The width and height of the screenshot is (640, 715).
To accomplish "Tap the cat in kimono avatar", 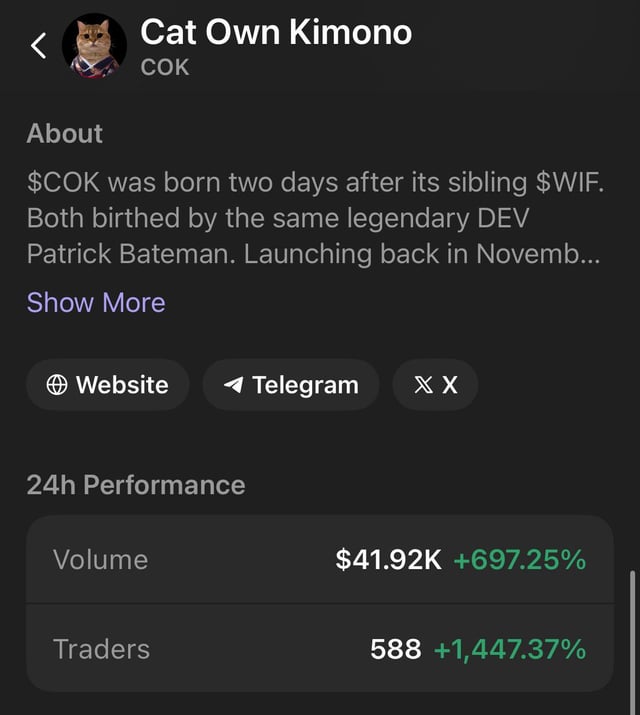I will [94, 46].
